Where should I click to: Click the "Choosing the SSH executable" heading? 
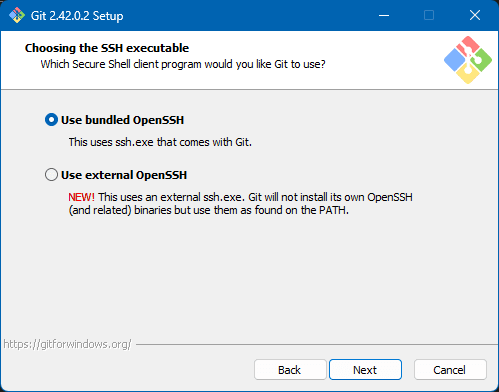coord(107,48)
